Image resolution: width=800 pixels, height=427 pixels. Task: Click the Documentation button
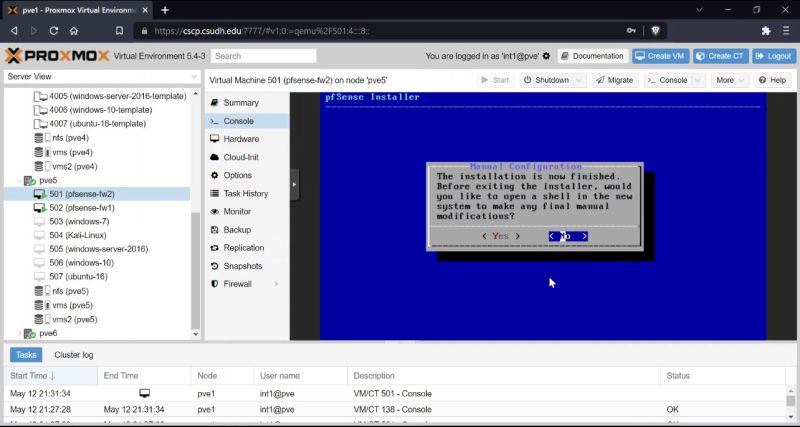(593, 56)
